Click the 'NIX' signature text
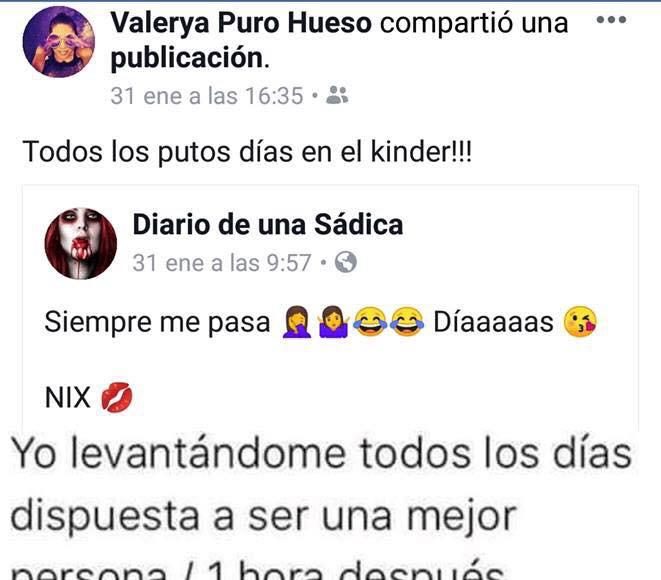This screenshot has height=580, width=661. coord(67,397)
